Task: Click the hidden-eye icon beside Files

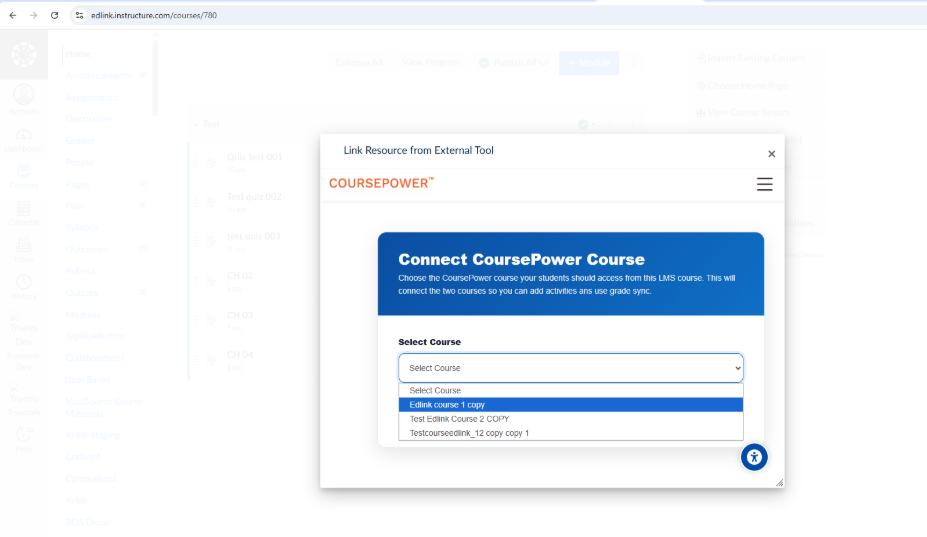Action: click(142, 205)
